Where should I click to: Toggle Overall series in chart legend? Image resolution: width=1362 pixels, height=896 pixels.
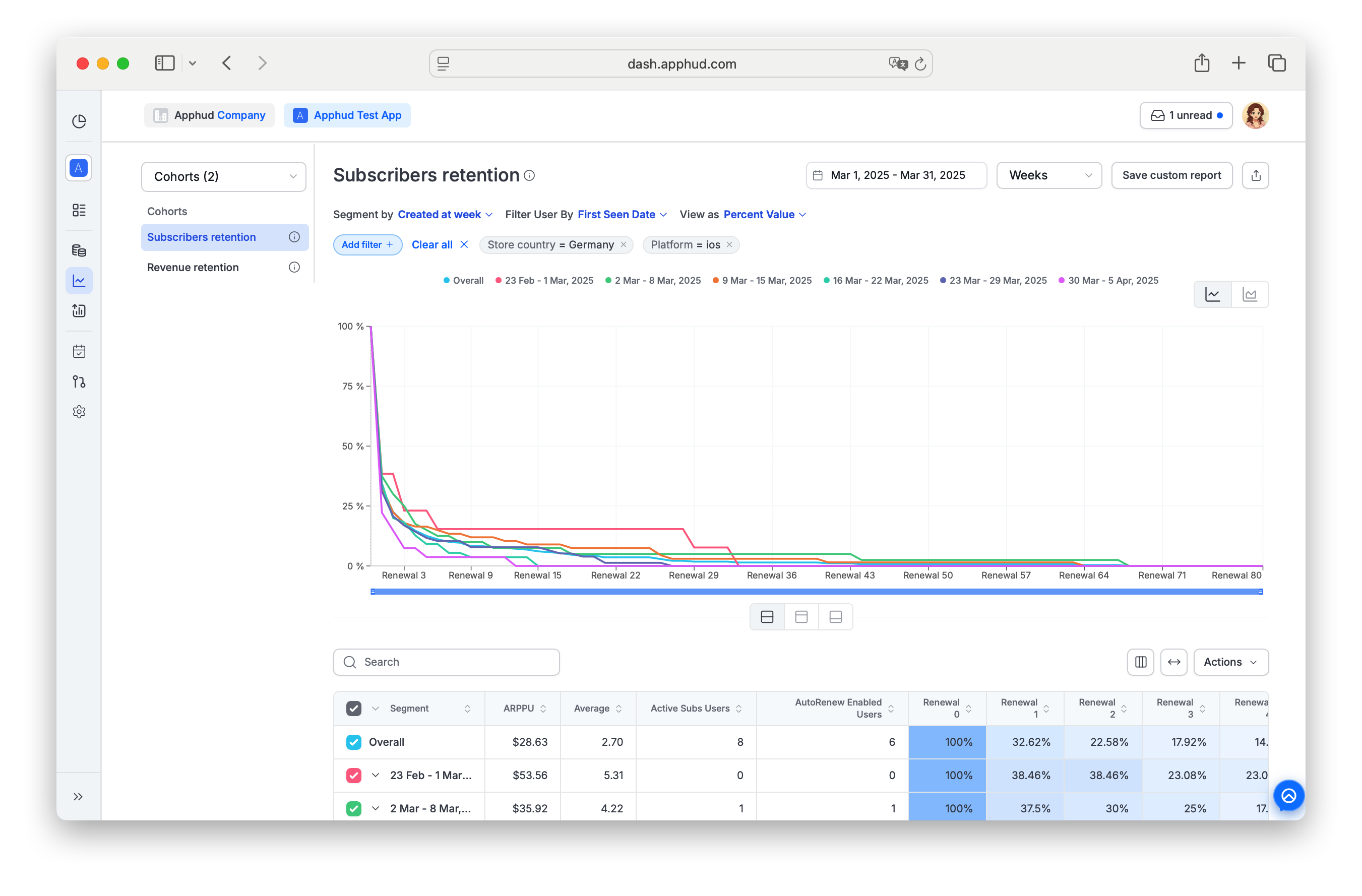pyautogui.click(x=464, y=280)
